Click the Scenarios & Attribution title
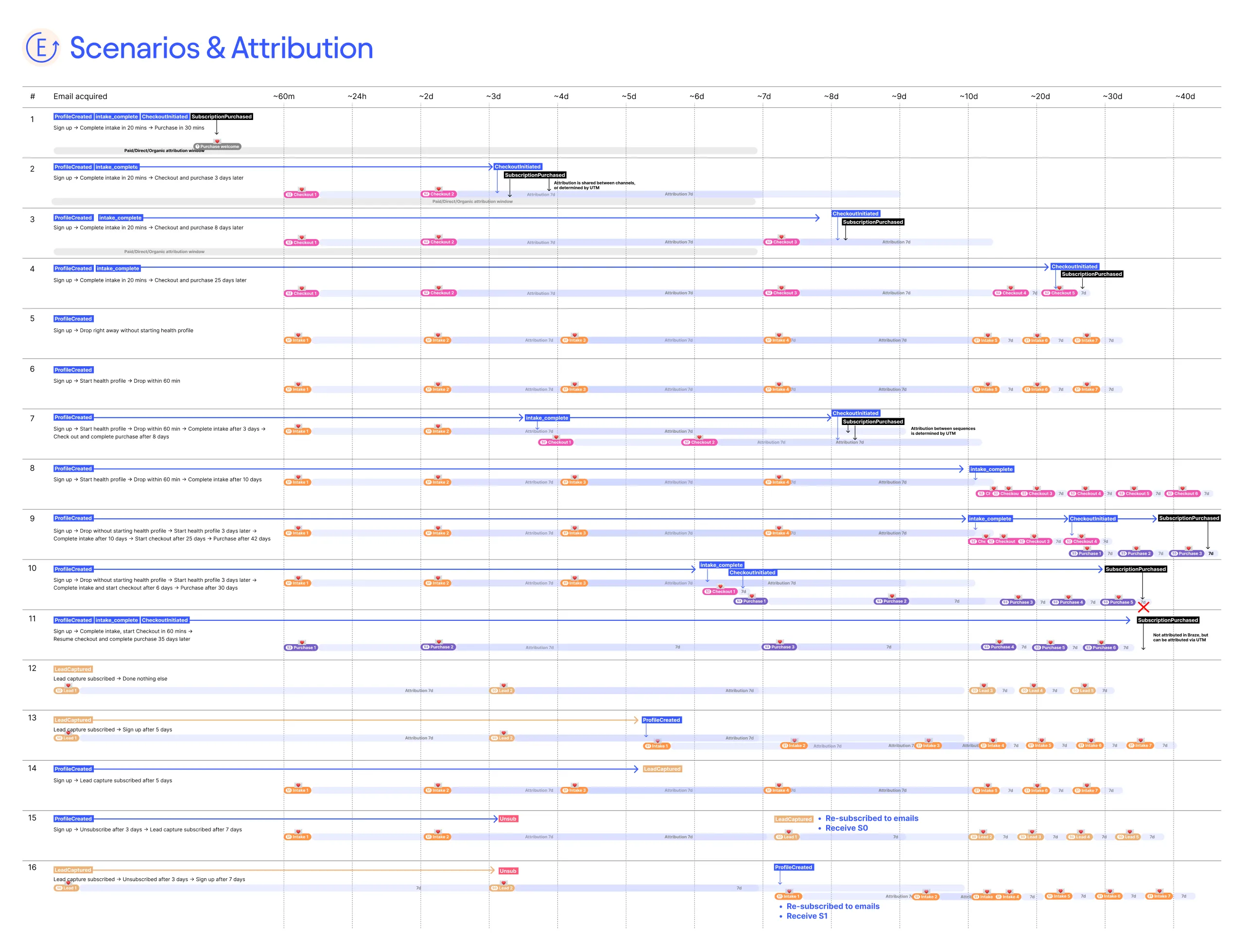This screenshot has height=952, width=1244. click(x=221, y=48)
